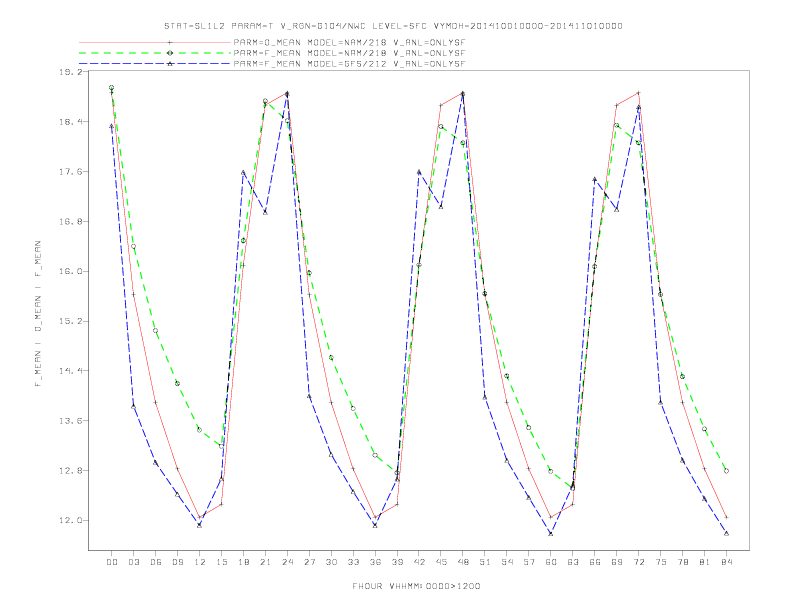Image resolution: width=792 pixels, height=612 pixels.
Task: Click y-axis tick label 16.8
Action: coord(70,222)
